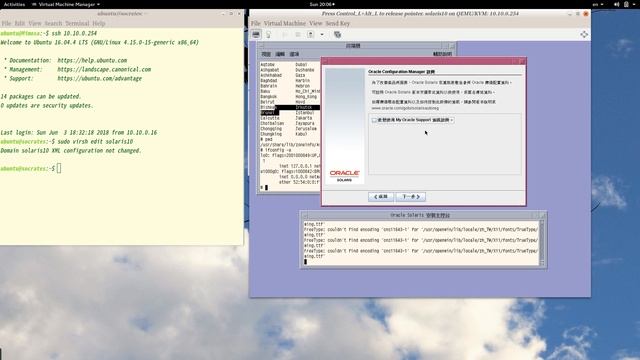Check the My Oracle Support checkbox
Screen dimensions: 640x360
(374, 120)
